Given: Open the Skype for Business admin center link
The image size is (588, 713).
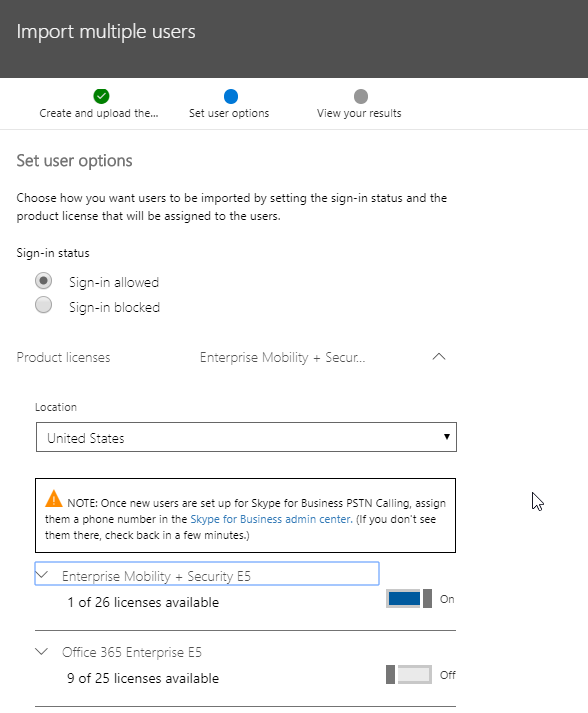Looking at the screenshot, I should point(271,519).
